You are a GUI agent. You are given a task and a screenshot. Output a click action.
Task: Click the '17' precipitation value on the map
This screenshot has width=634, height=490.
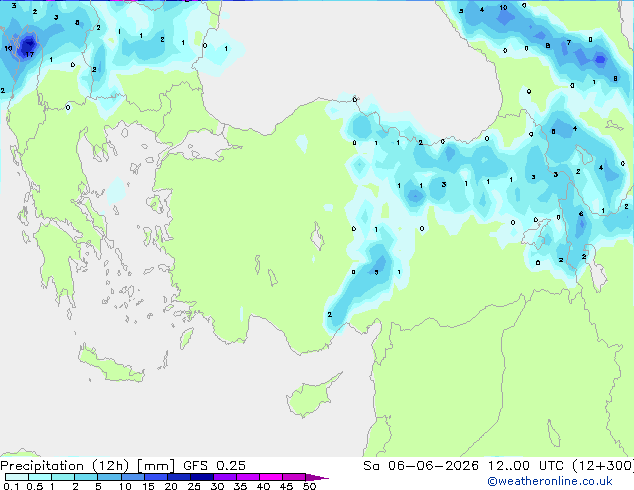[30, 54]
